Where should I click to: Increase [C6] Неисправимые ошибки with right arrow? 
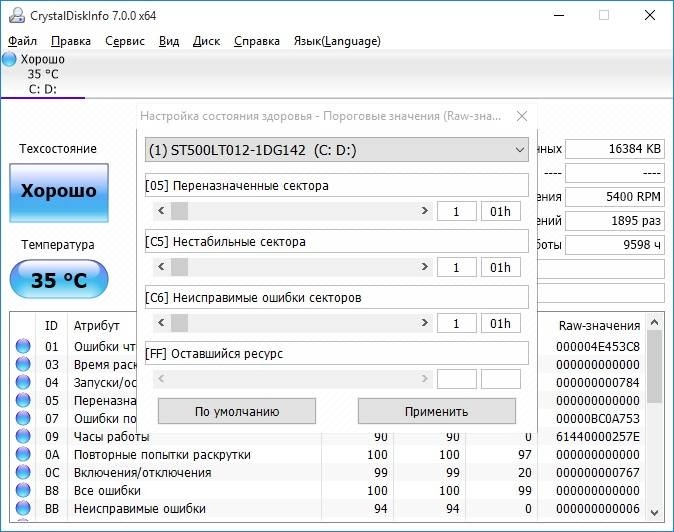(424, 322)
